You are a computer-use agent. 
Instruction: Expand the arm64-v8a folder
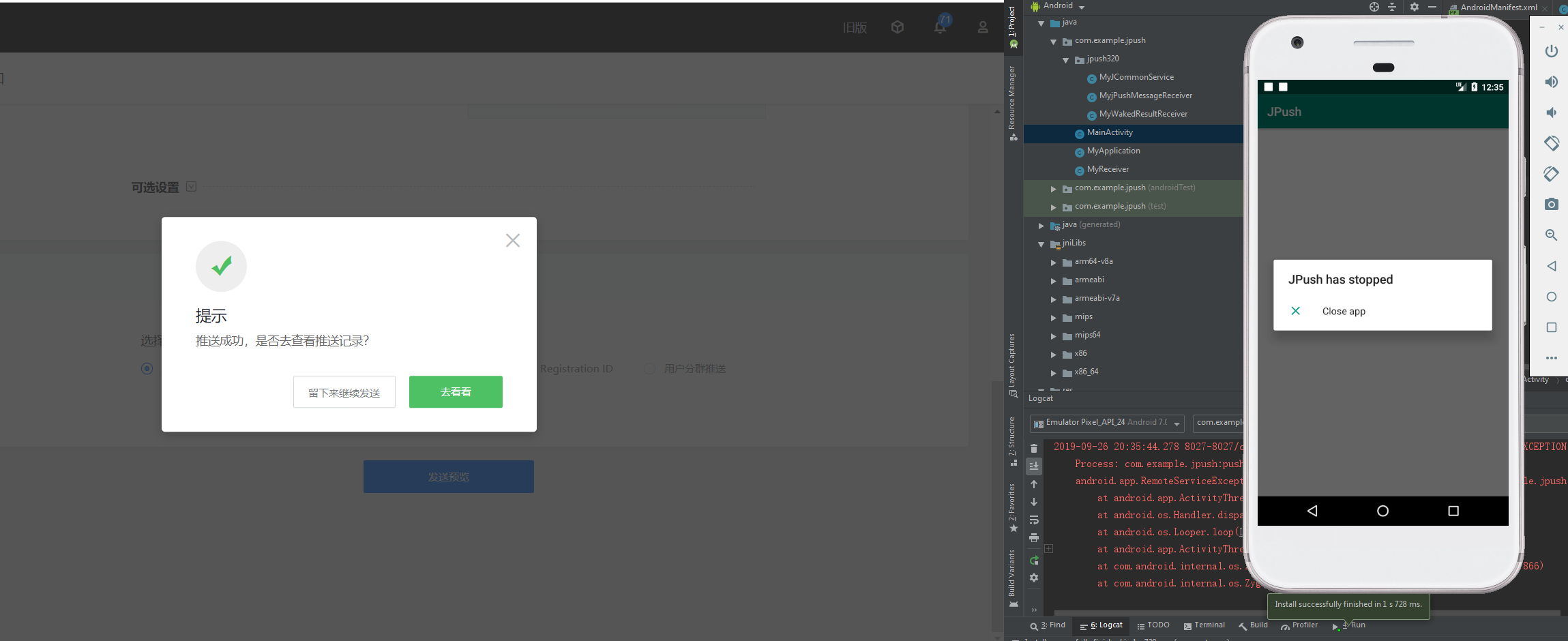click(1054, 263)
